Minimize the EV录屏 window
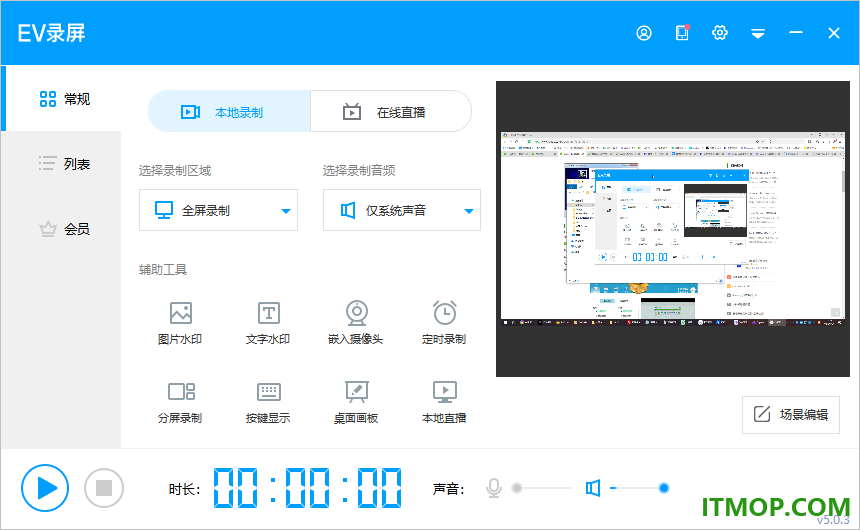The height and width of the screenshot is (530, 860). 796,33
